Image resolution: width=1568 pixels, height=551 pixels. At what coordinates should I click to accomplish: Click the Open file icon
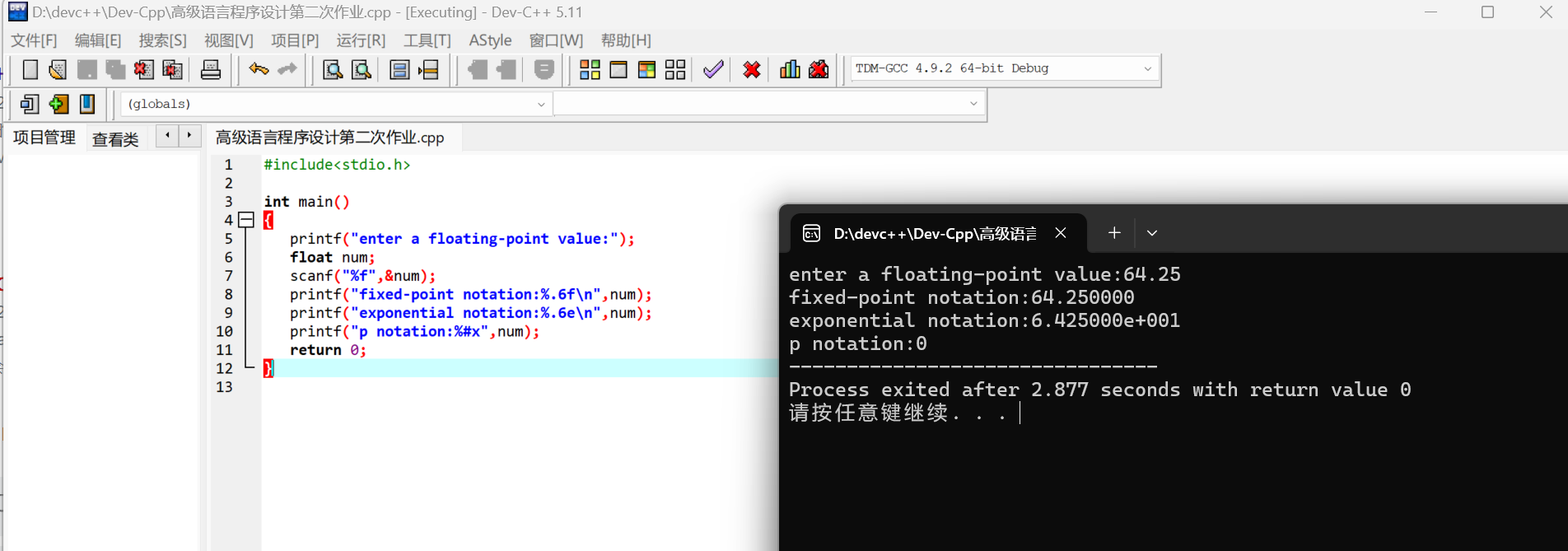point(58,70)
